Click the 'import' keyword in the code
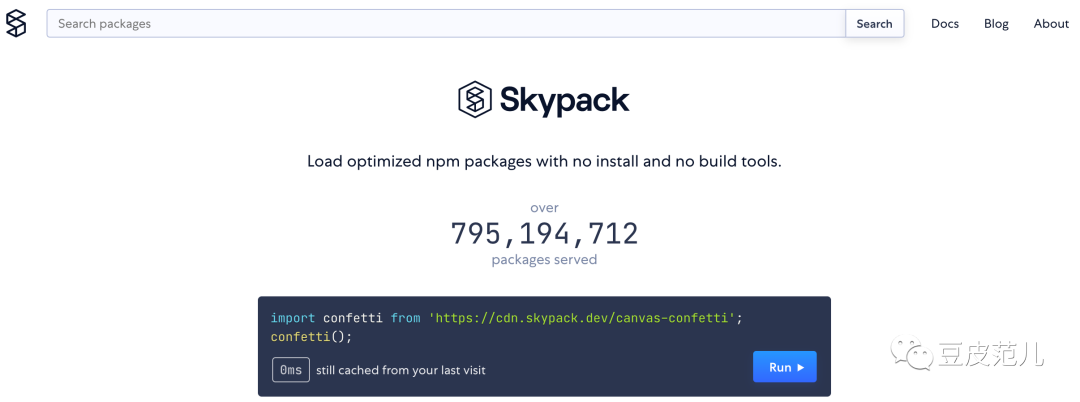The width and height of the screenshot is (1080, 402). (x=293, y=318)
